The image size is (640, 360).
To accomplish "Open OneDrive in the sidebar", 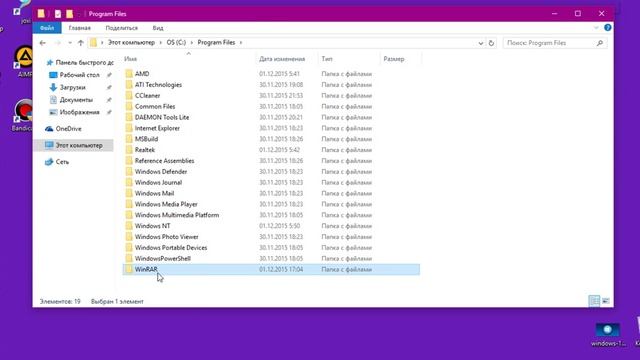I will (x=69, y=129).
